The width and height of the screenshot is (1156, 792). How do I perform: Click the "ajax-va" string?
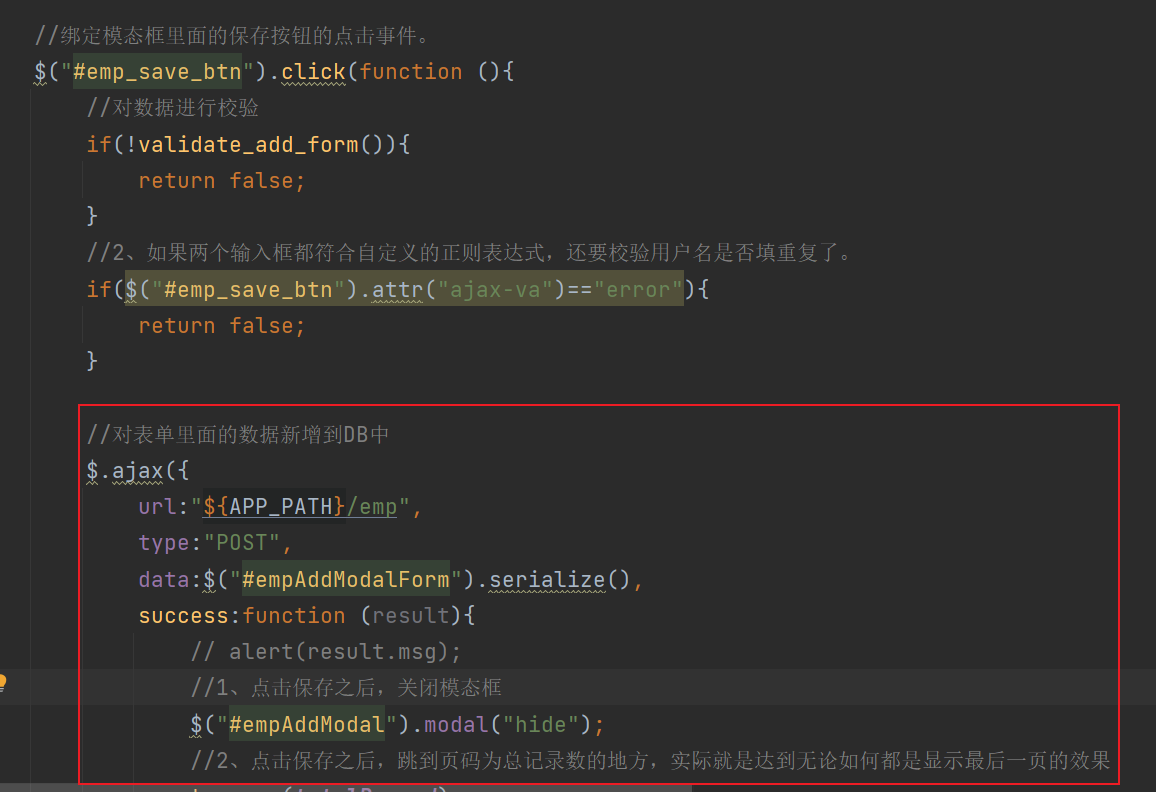[495, 289]
